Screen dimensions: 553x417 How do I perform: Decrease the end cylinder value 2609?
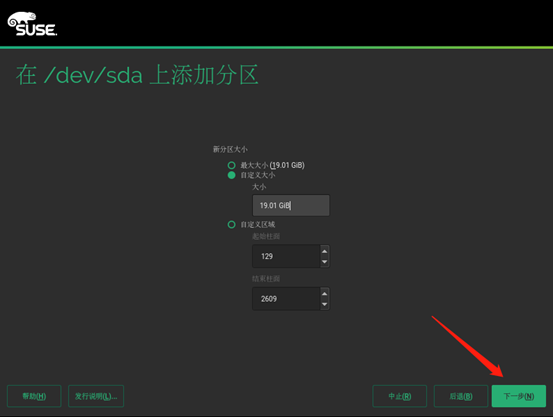[x=324, y=304]
